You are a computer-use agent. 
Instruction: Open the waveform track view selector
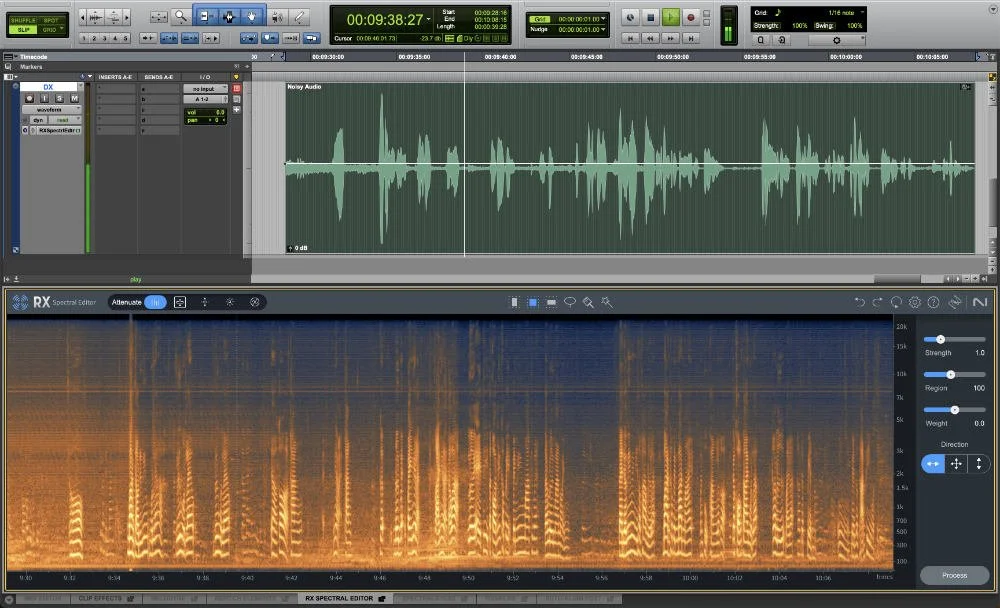52,110
